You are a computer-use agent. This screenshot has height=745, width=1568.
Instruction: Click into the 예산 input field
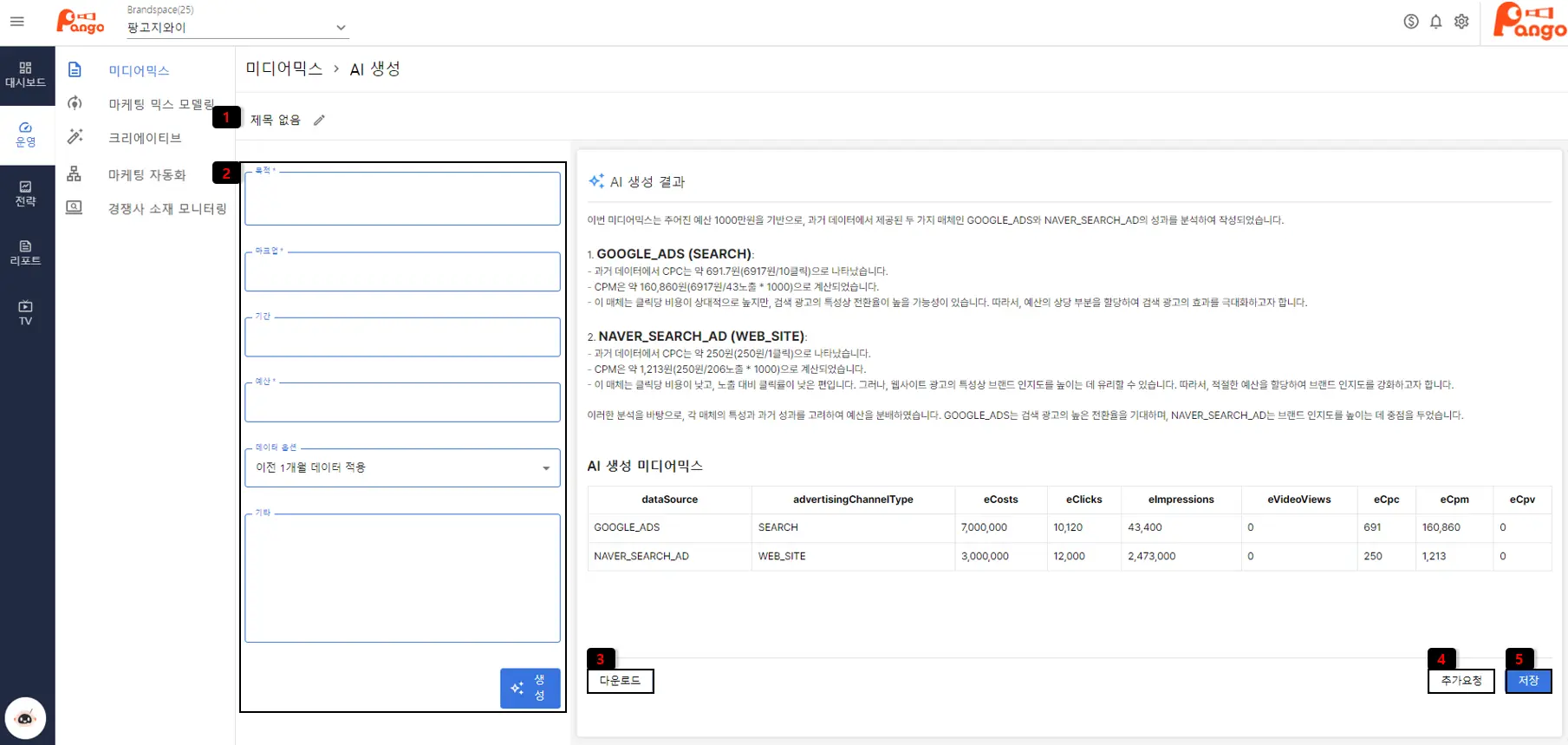point(402,404)
